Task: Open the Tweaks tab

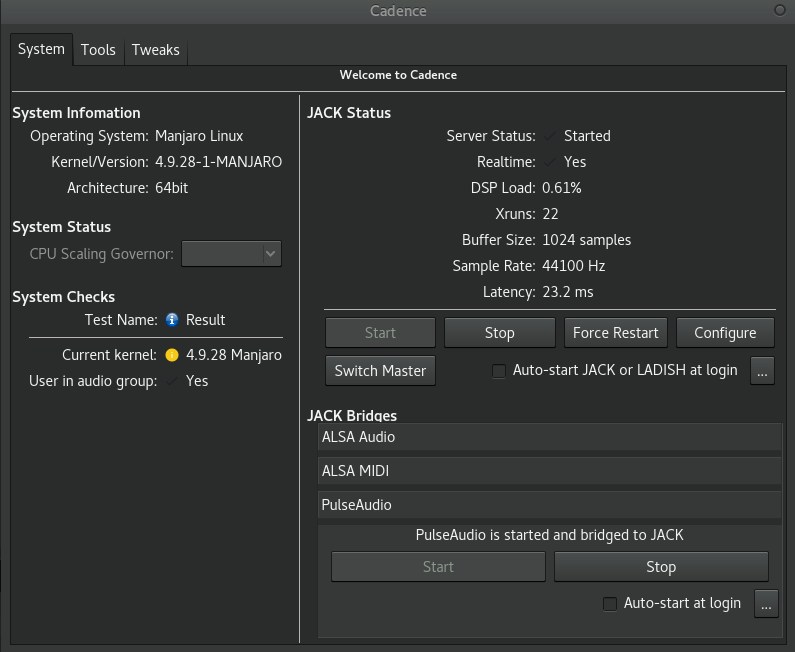Action: [x=155, y=50]
